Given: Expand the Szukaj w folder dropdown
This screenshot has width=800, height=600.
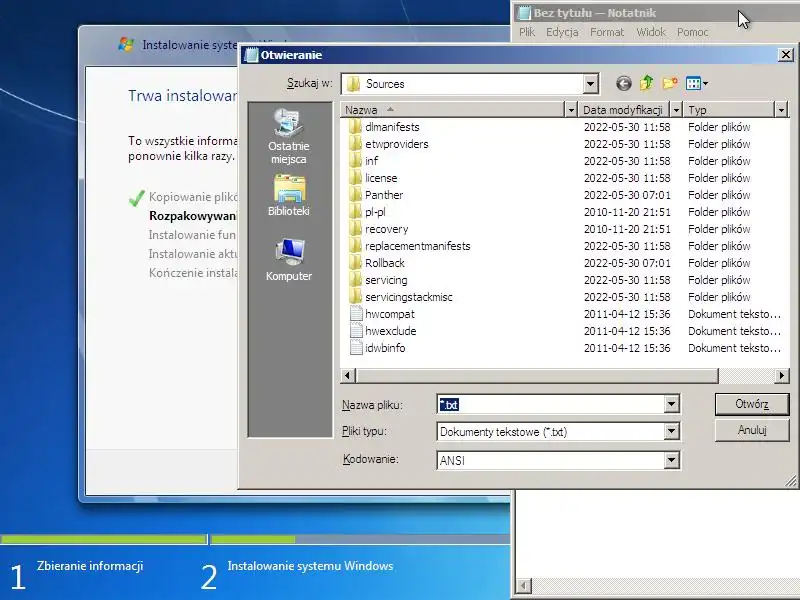Looking at the screenshot, I should point(590,84).
